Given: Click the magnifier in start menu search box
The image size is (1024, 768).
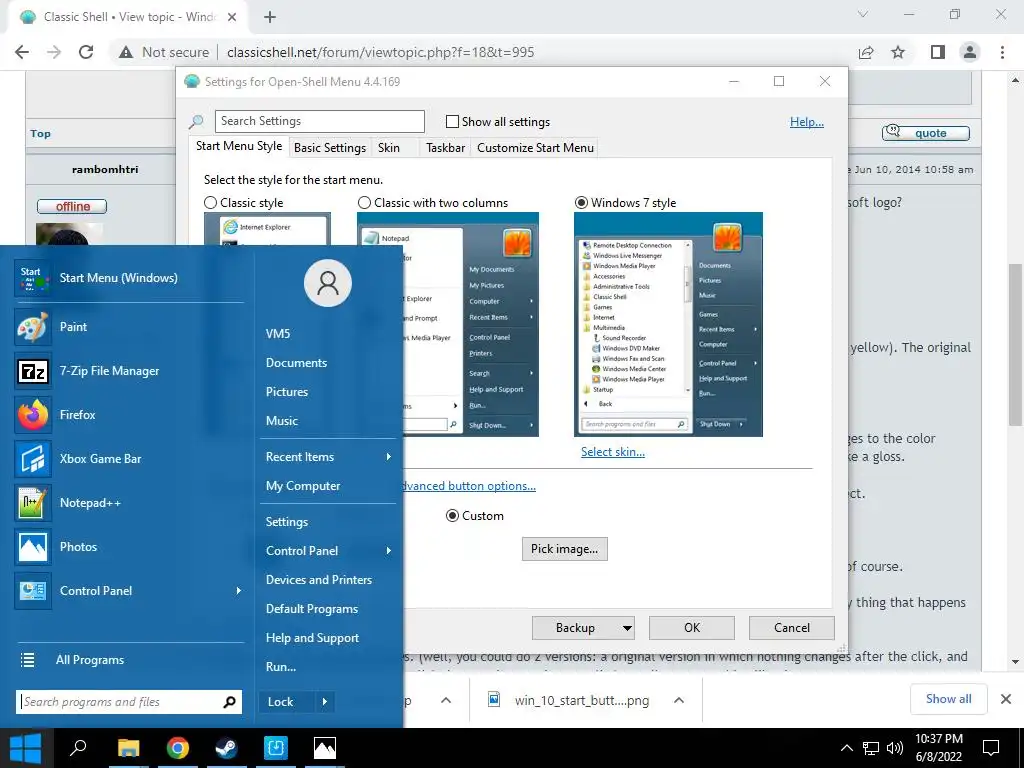Looking at the screenshot, I should tap(229, 702).
